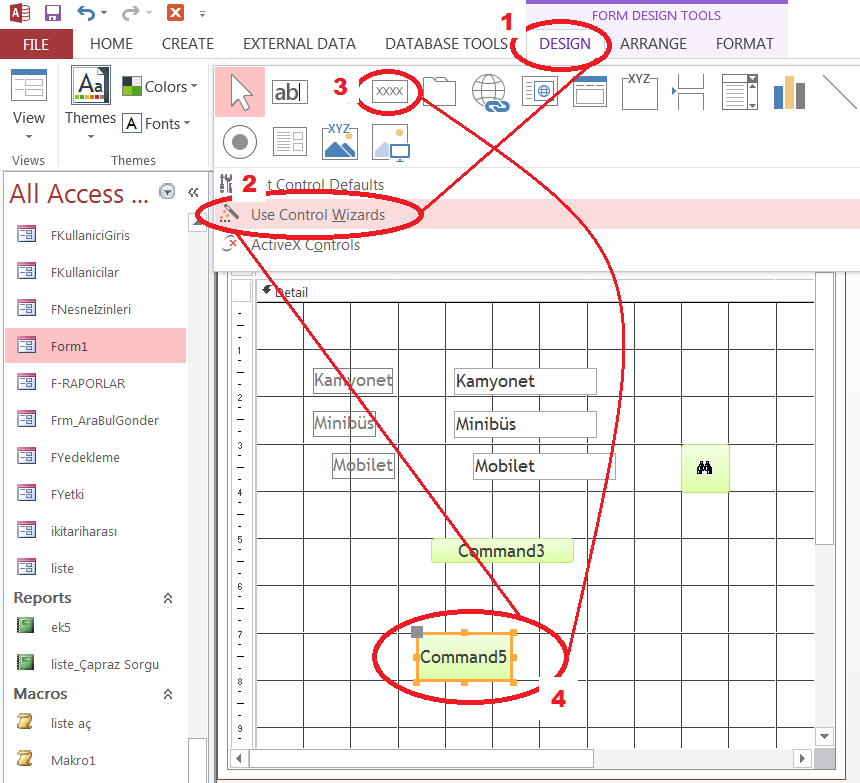The image size is (860, 783).
Task: Choose the Image control
Action: (340, 142)
